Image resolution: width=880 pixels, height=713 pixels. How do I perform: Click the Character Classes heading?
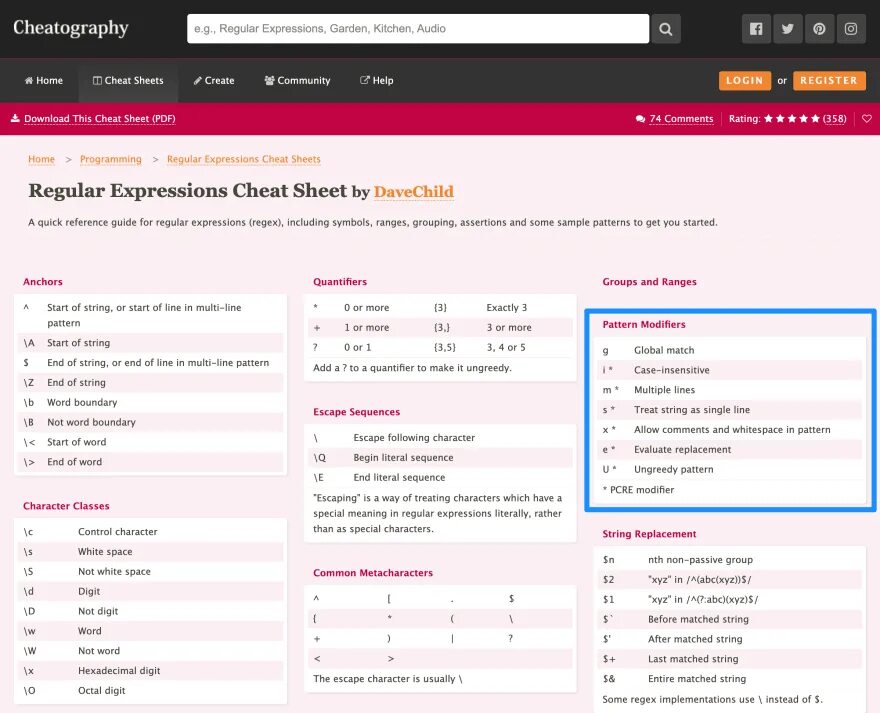point(66,506)
